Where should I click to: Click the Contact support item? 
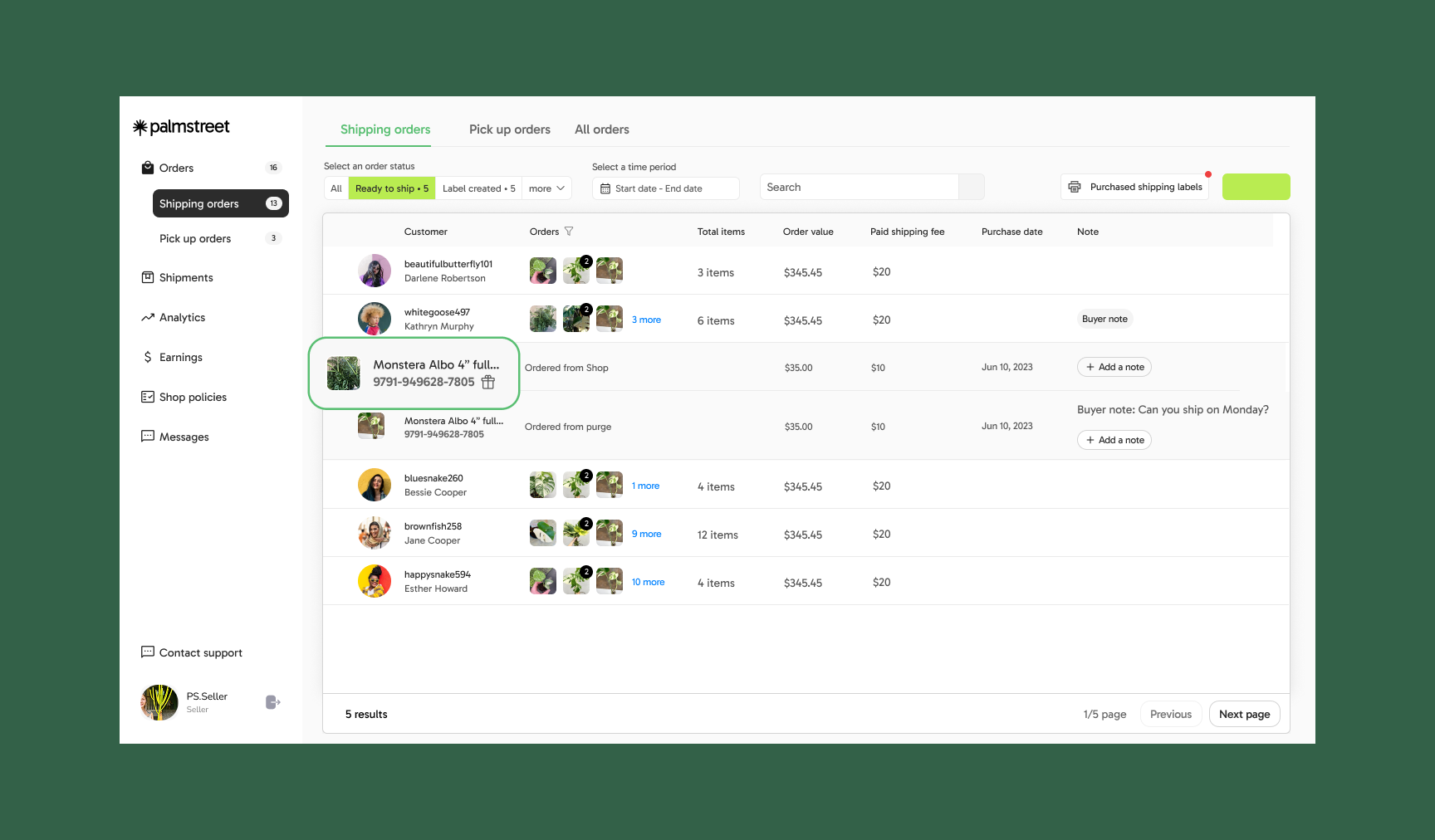[200, 653]
